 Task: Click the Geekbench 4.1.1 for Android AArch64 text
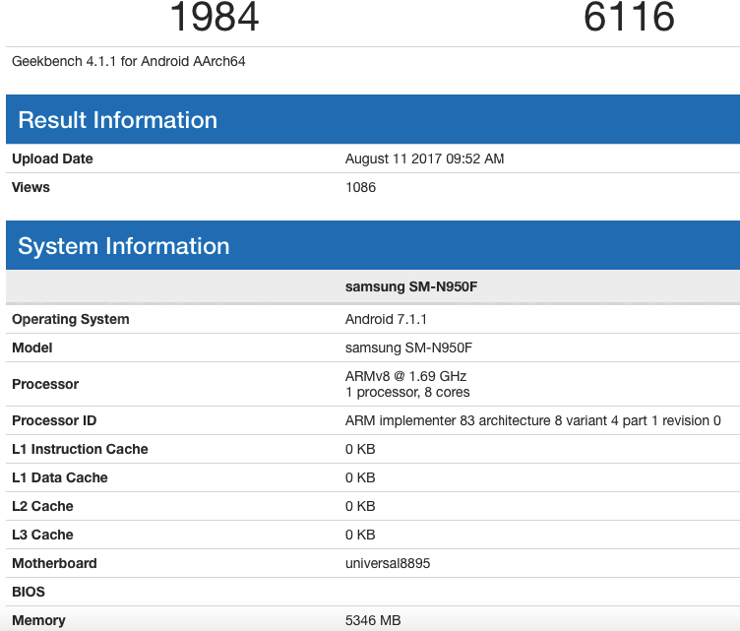128,61
